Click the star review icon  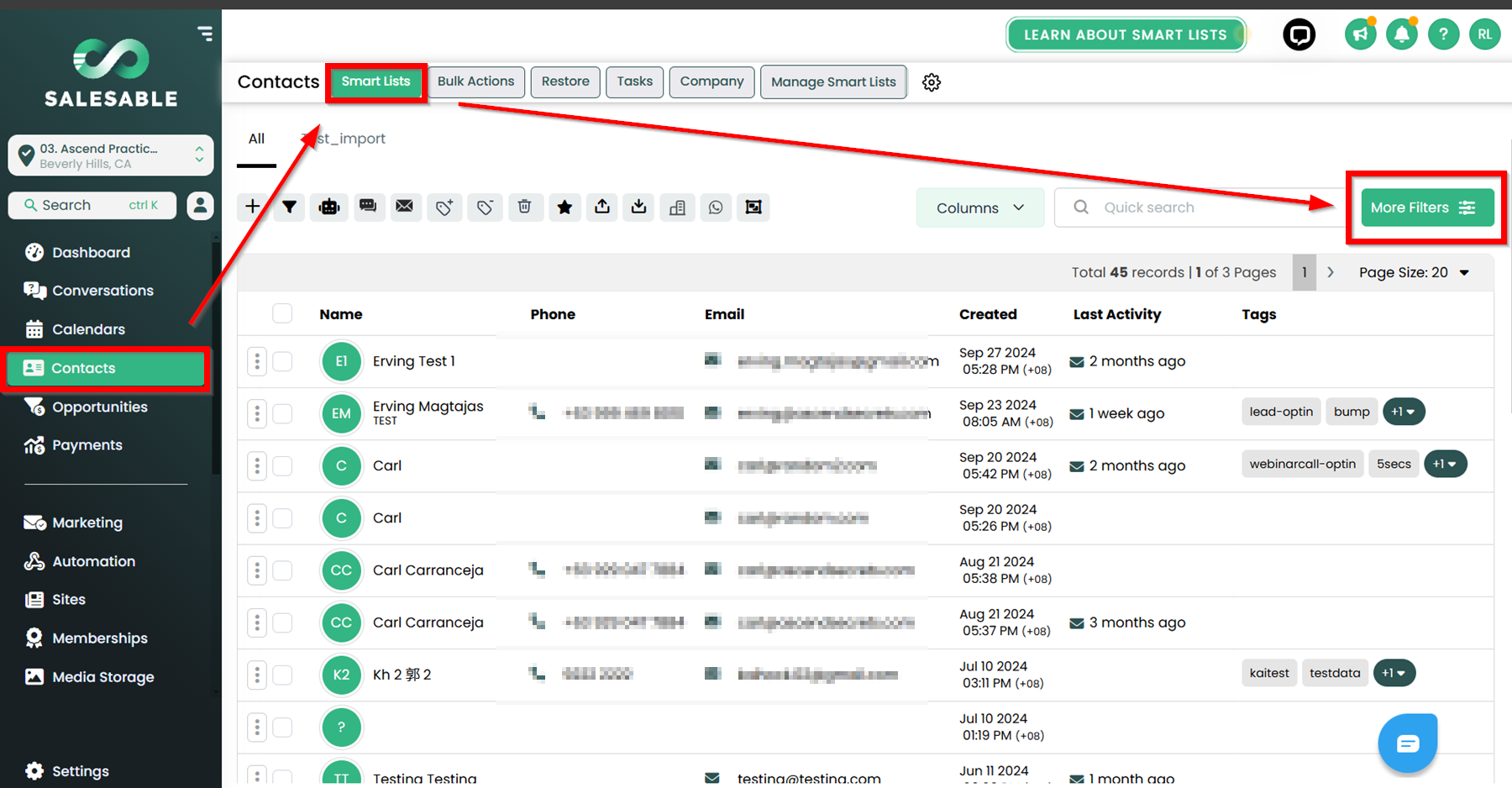coord(565,207)
